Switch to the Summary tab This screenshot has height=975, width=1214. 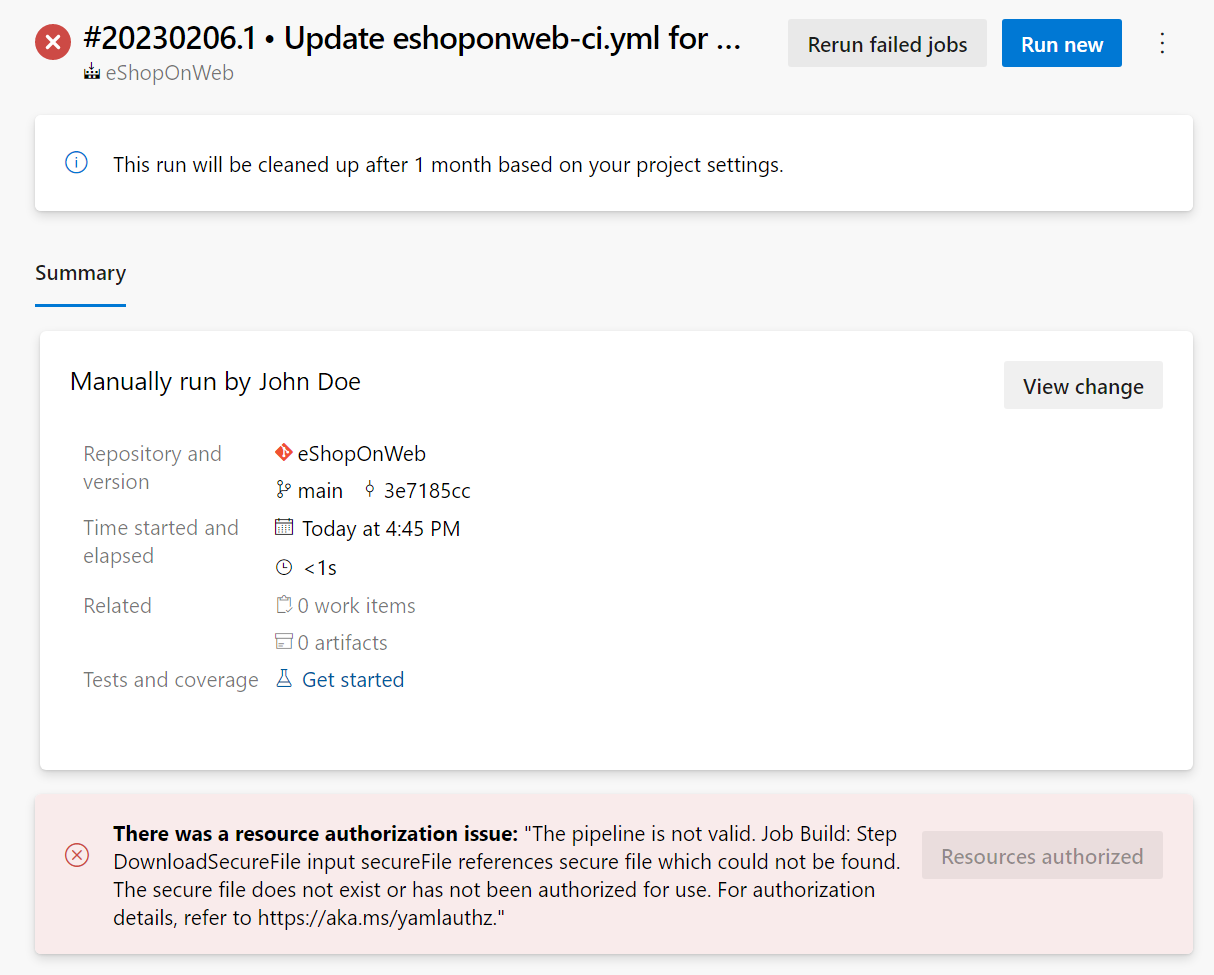tap(80, 272)
